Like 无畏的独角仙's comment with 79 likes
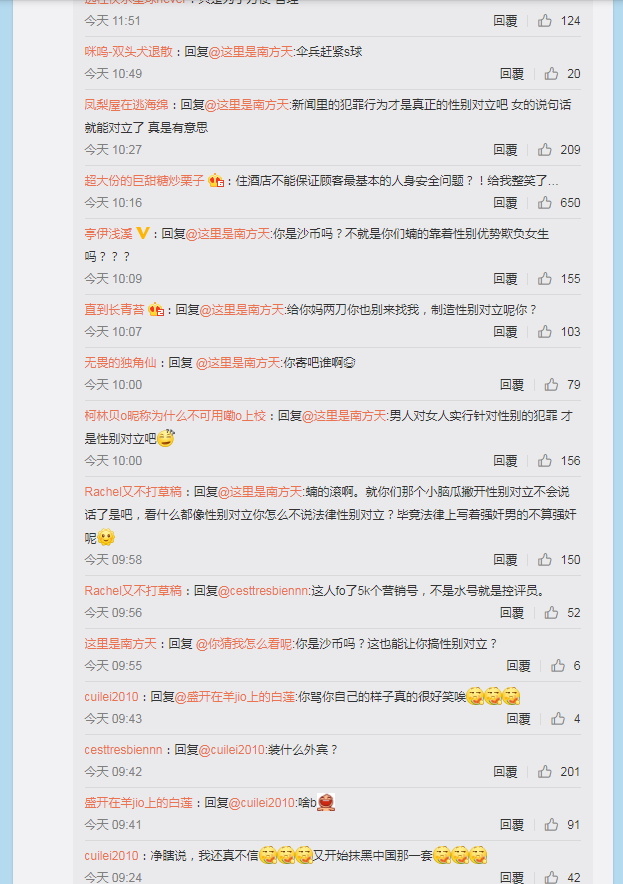The height and width of the screenshot is (884, 623). point(551,385)
